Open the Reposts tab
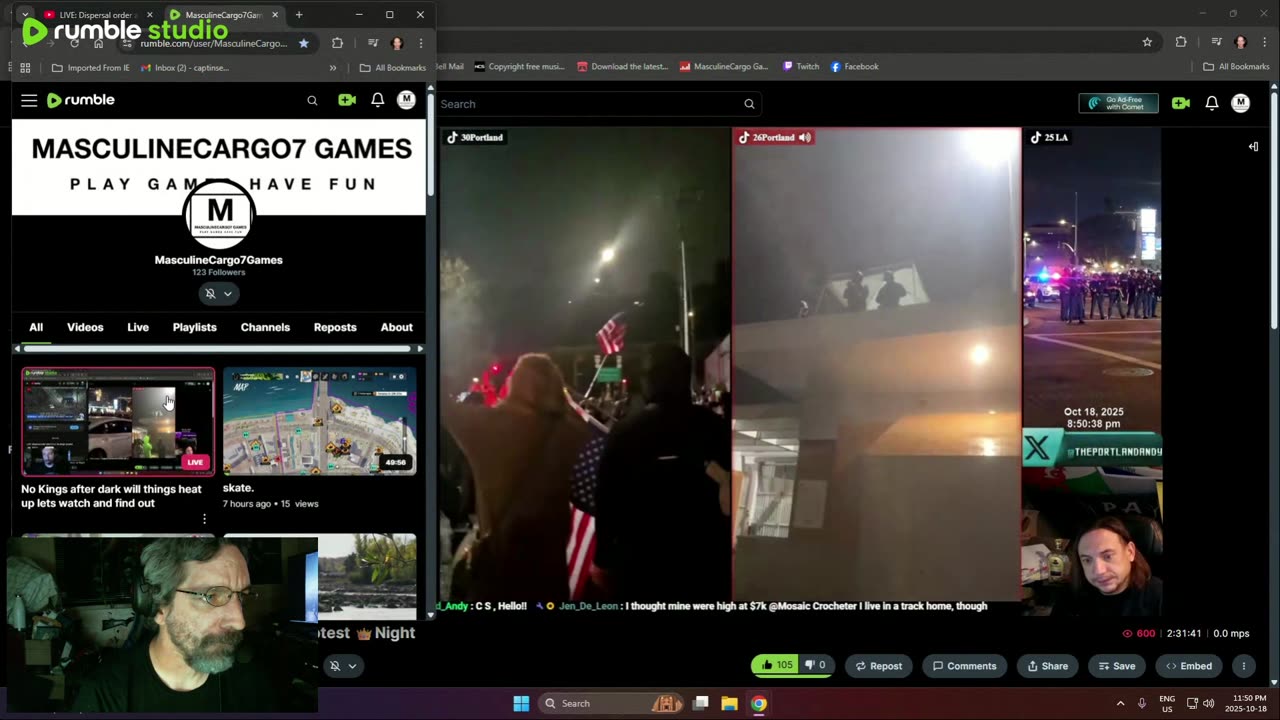The width and height of the screenshot is (1280, 720). tap(335, 327)
